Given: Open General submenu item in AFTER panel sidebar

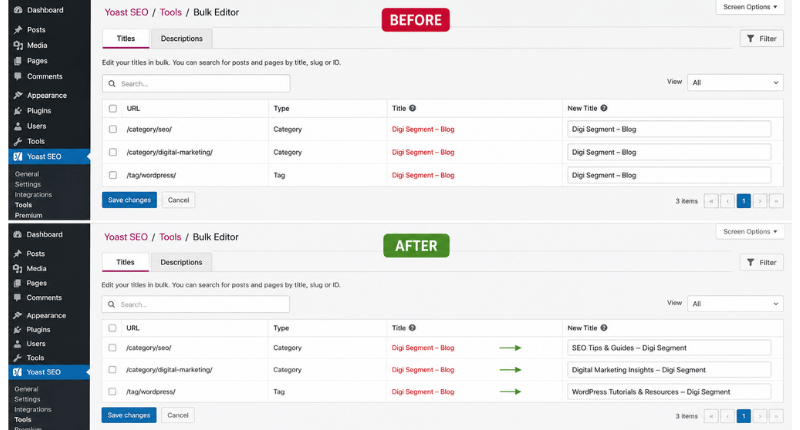Looking at the screenshot, I should pyautogui.click(x=27, y=389).
